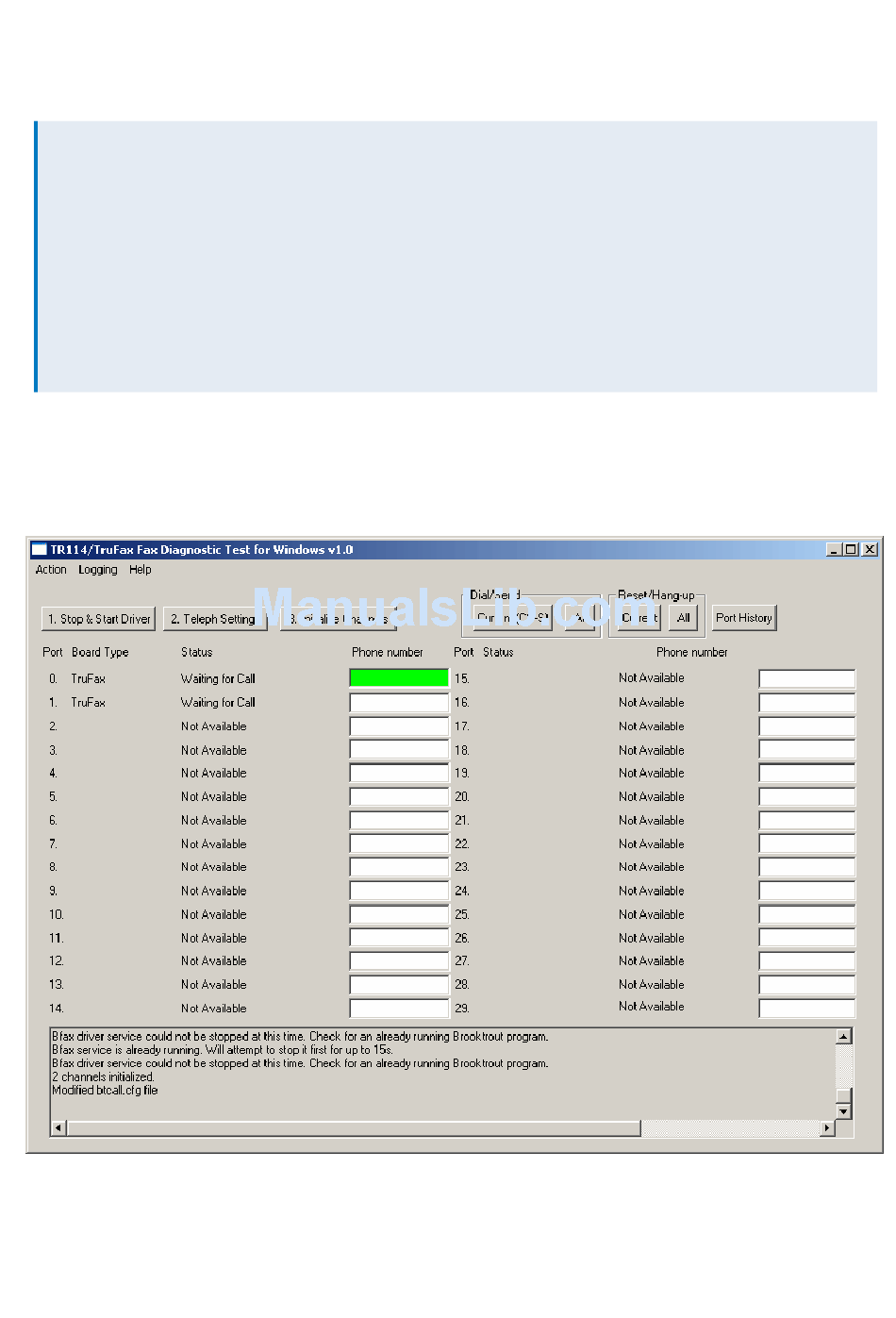Click the Board Type column header
Image resolution: width=896 pixels, height=1318 pixels.
(x=100, y=652)
